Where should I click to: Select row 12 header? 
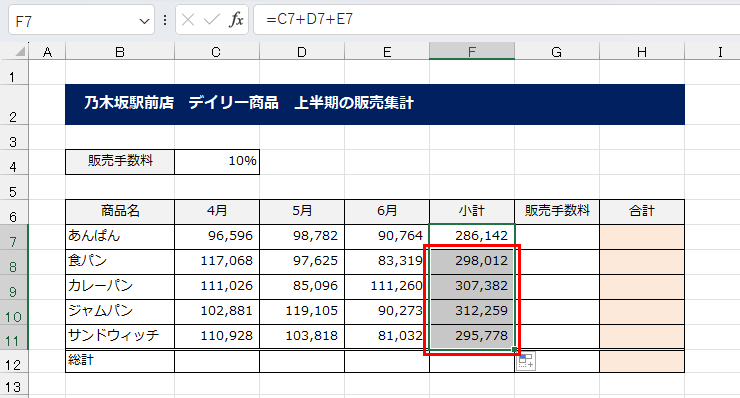tap(14, 361)
